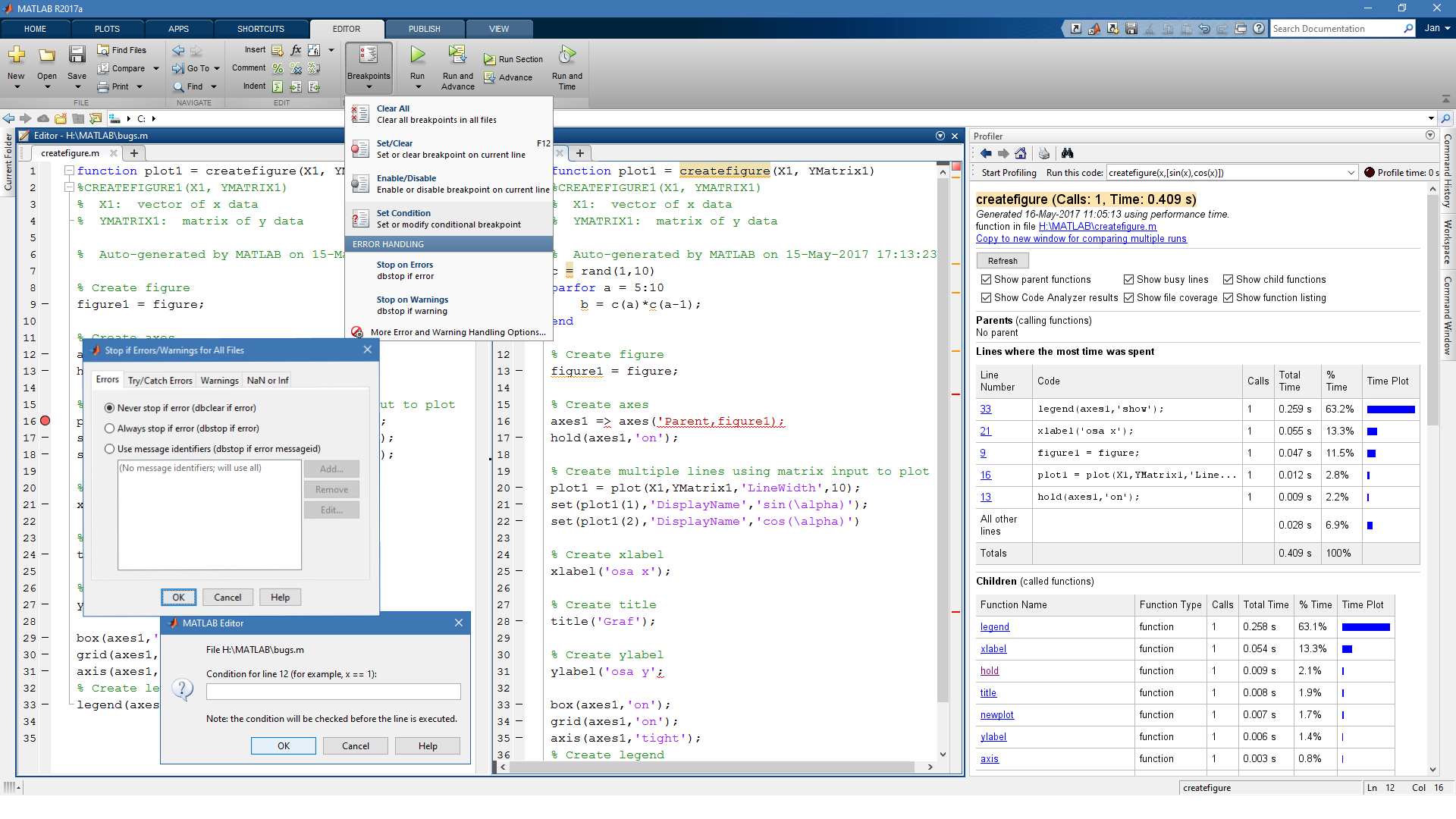Select Always stop if error radio
The height and width of the screenshot is (819, 1456).
109,428
